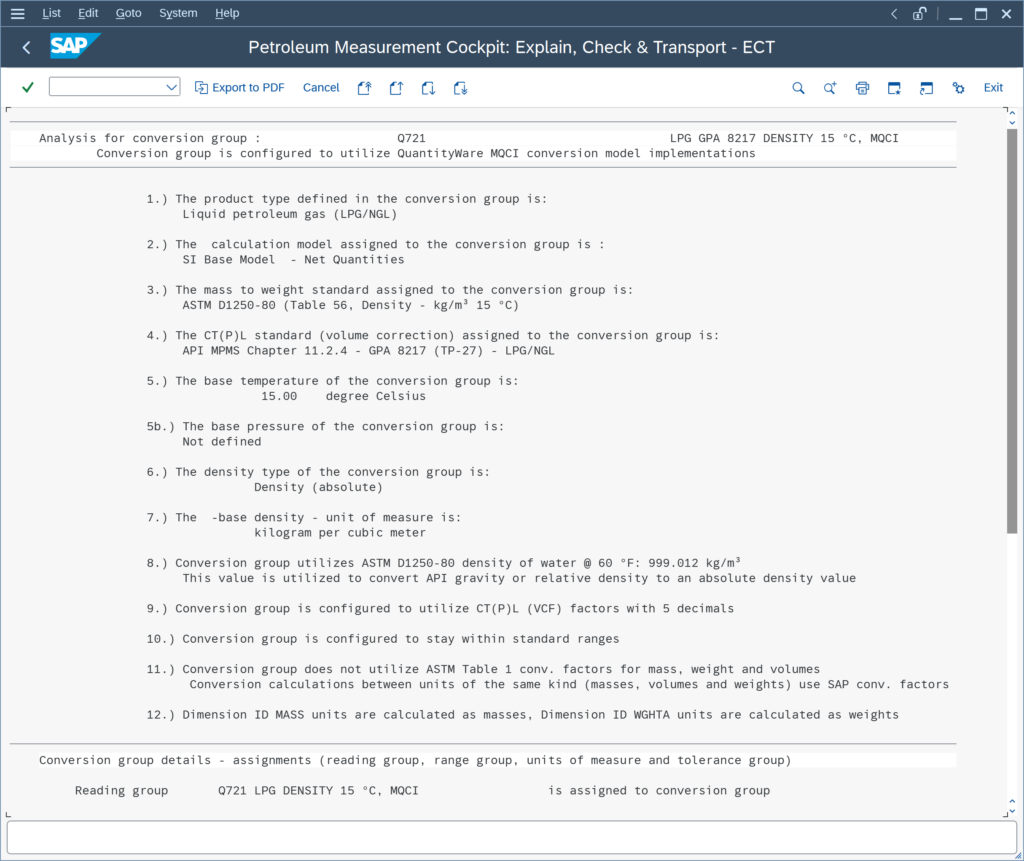Click the title bar left chevron icon
Screen dimensions: 1024x861
pyautogui.click(x=894, y=14)
